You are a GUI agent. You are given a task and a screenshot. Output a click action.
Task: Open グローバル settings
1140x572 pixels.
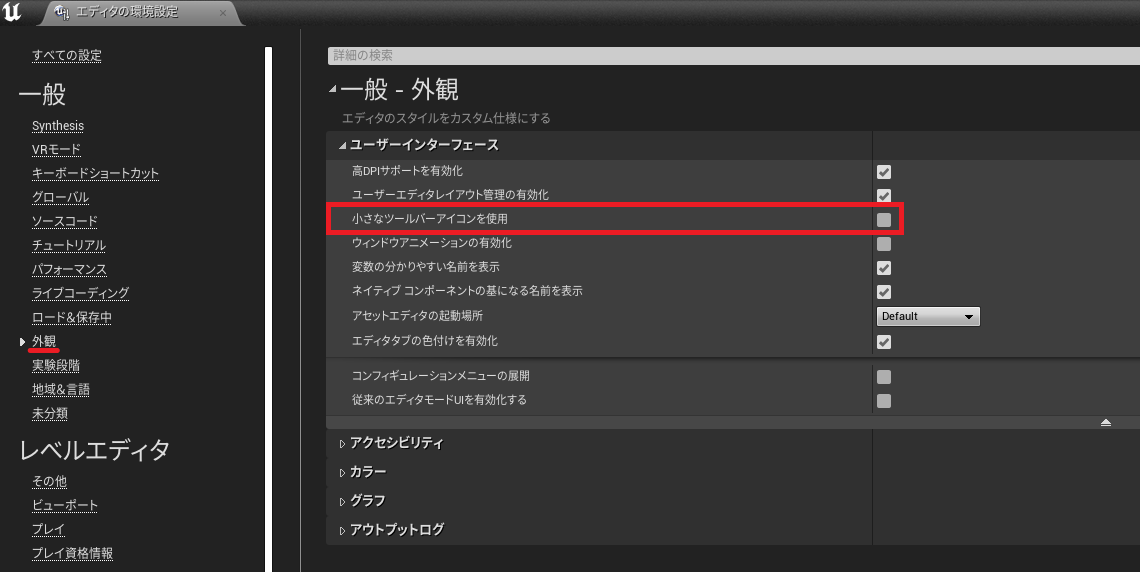[60, 197]
